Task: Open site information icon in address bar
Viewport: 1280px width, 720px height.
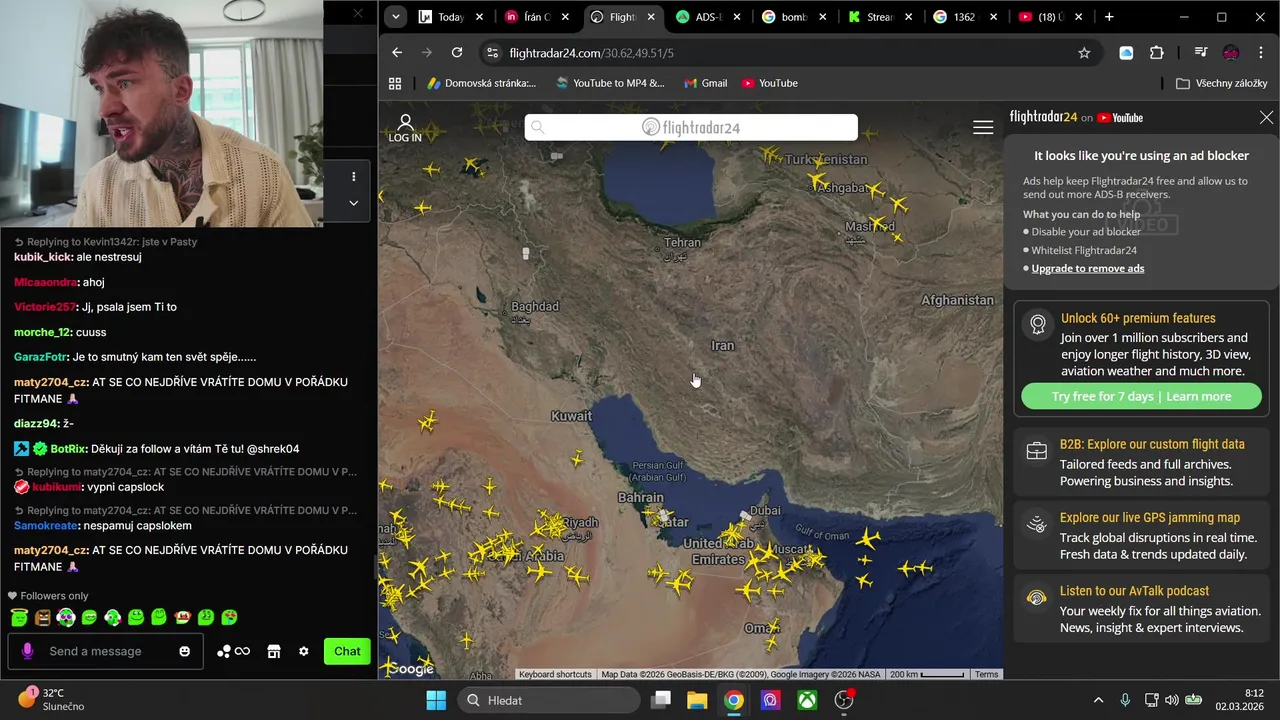Action: coord(491,53)
